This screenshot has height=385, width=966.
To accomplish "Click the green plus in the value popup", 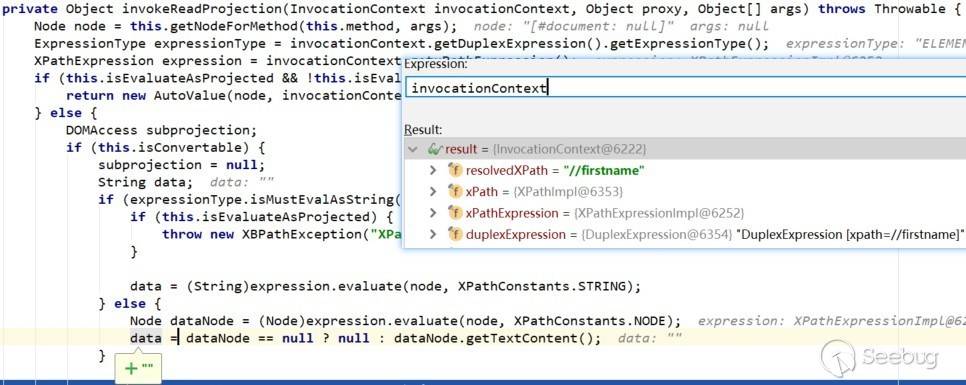I will pyautogui.click(x=131, y=368).
